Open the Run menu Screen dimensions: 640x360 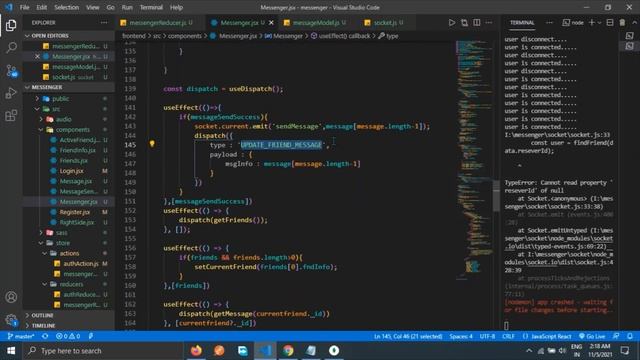(127, 7)
